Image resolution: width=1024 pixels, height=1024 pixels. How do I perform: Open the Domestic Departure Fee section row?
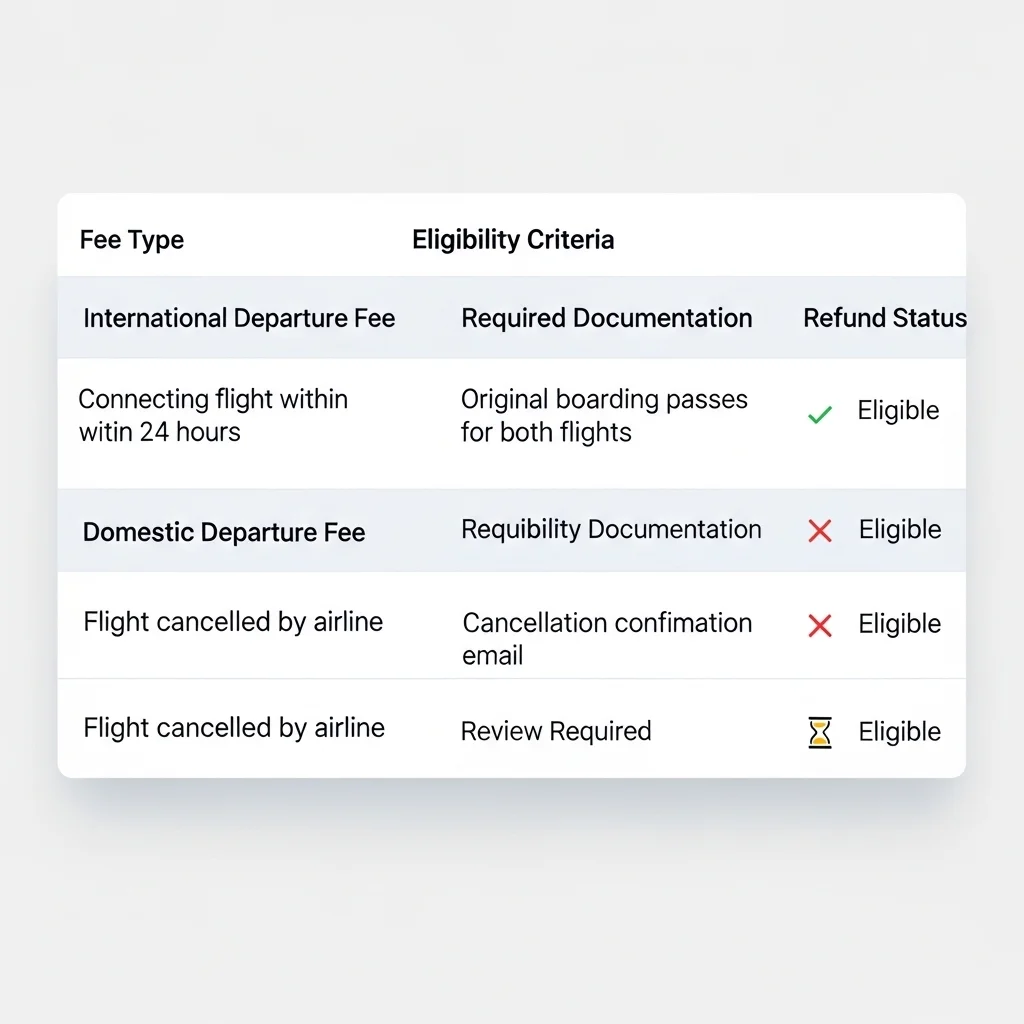tap(224, 532)
